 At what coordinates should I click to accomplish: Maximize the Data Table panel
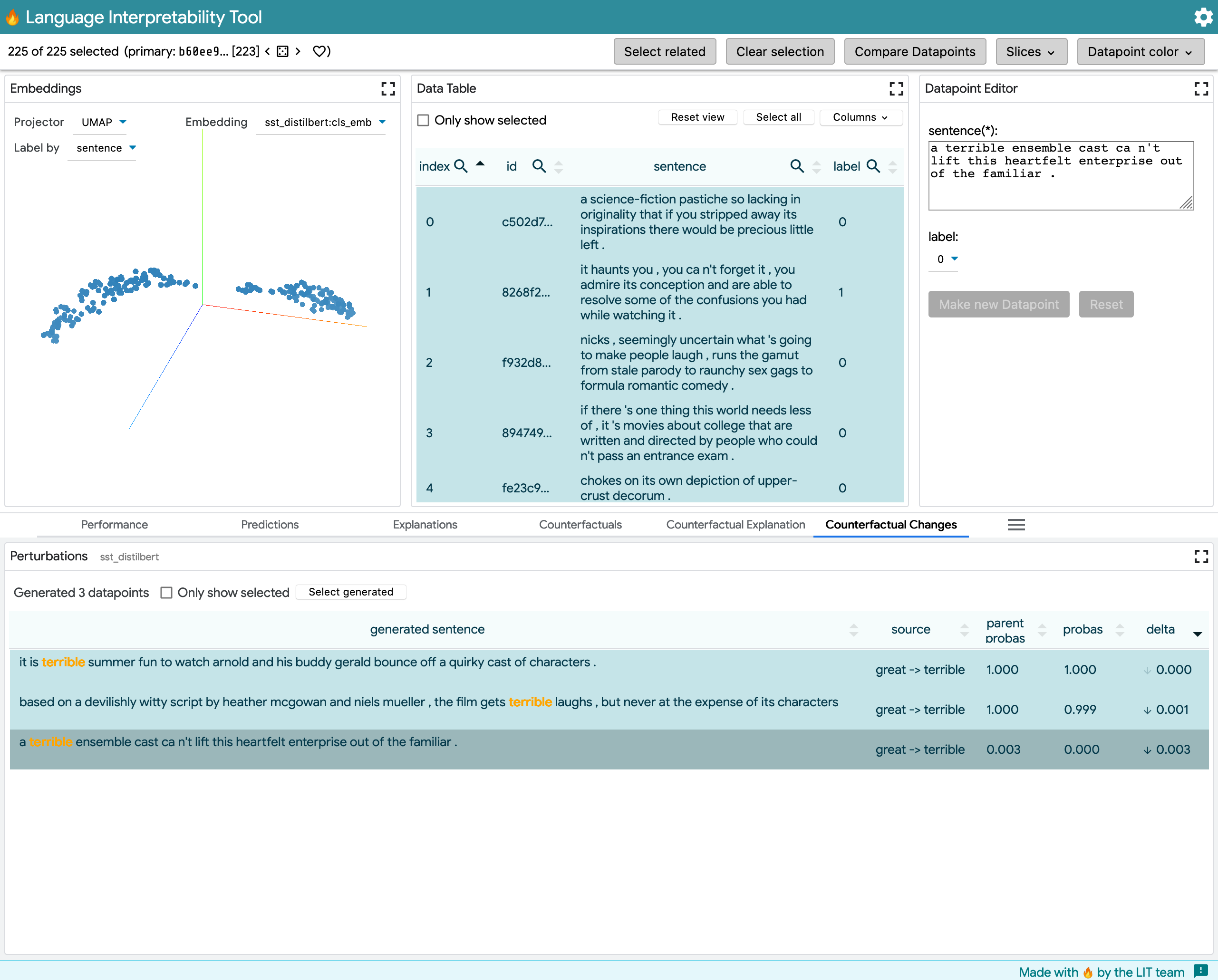coord(896,89)
